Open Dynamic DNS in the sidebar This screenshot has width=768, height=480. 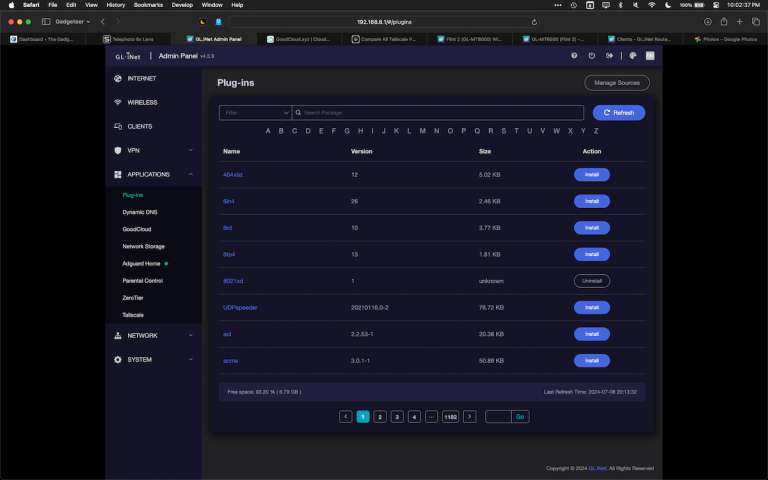click(140, 212)
